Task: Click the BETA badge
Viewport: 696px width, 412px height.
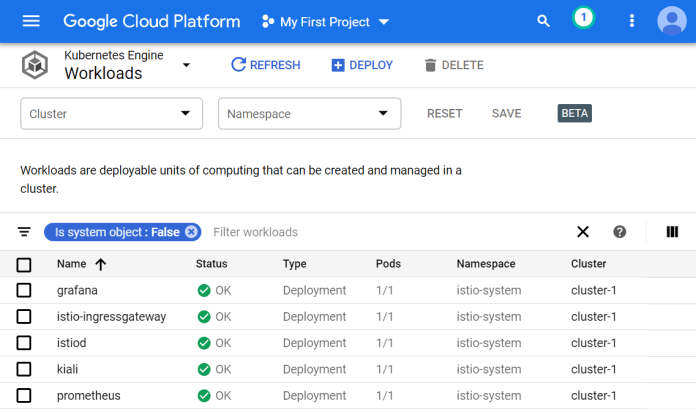Action: coord(574,113)
